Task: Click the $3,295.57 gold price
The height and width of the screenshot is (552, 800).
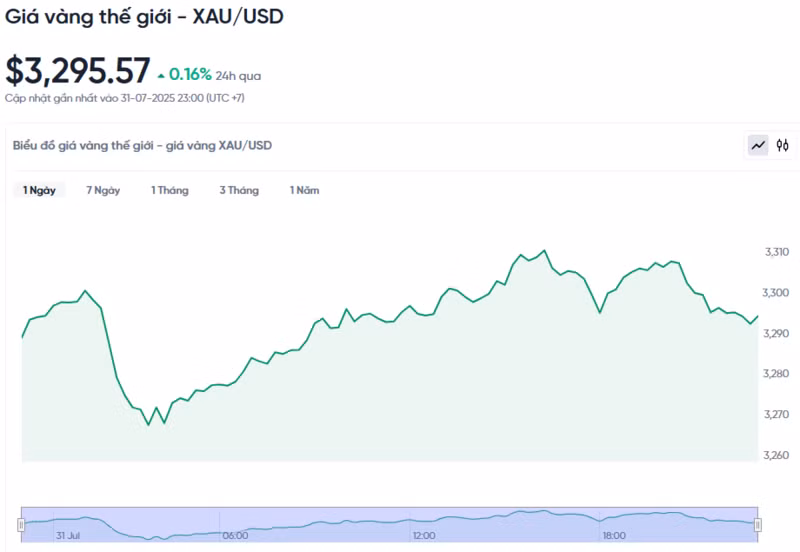Action: point(78,71)
